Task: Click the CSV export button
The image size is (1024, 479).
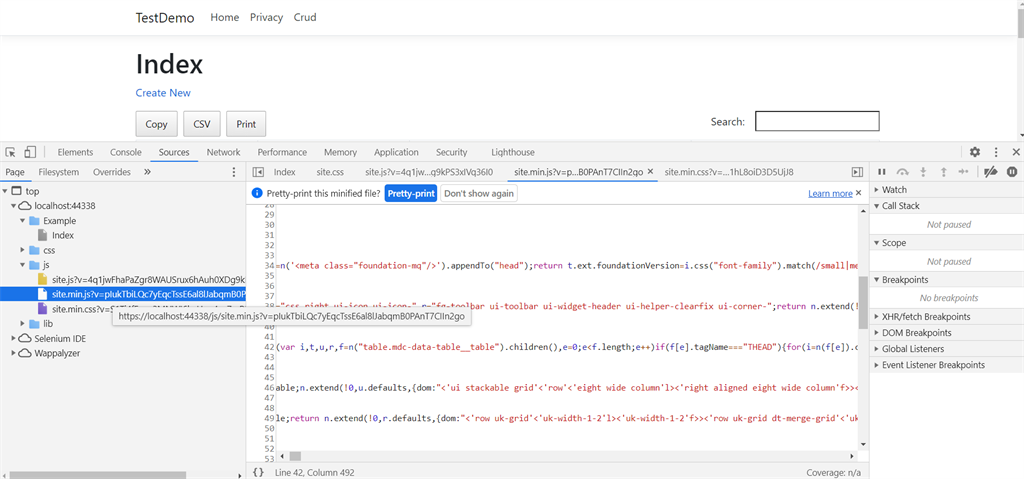Action: (202, 124)
